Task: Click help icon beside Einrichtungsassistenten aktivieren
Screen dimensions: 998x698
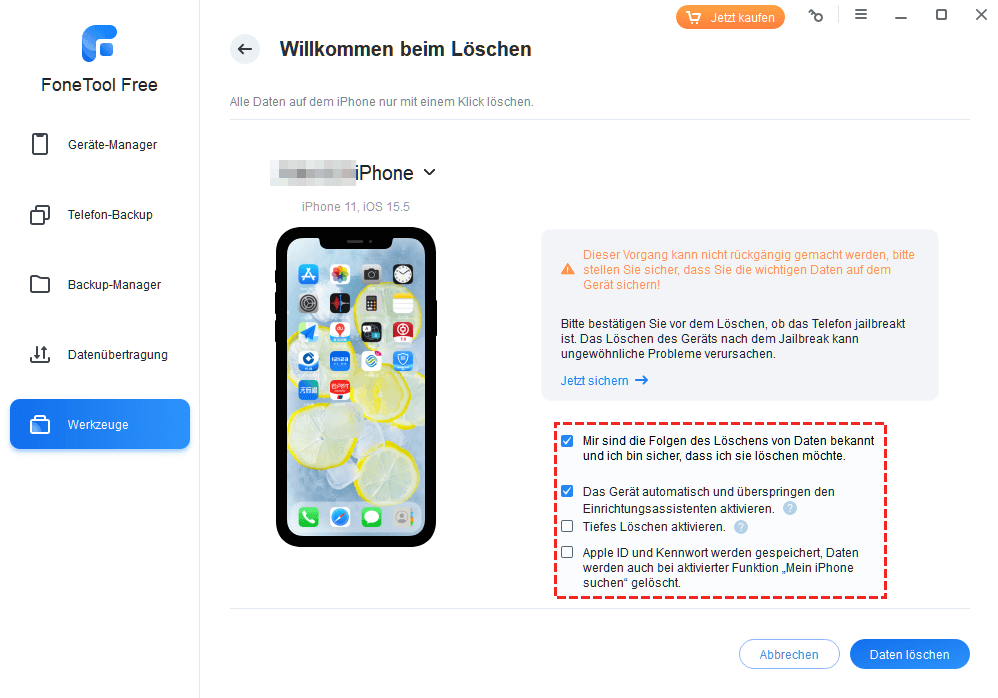Action: 790,508
